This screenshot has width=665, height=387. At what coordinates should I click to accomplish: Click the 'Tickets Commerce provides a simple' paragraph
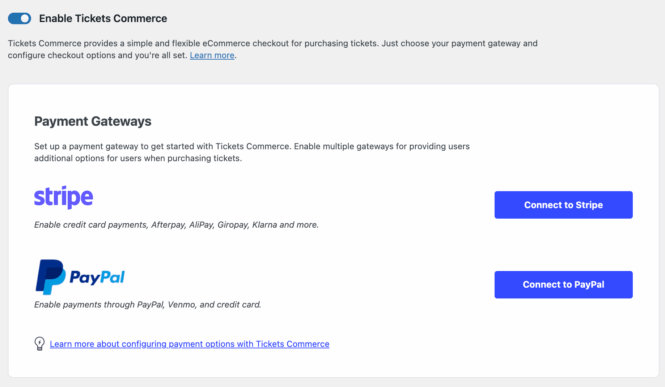[x=273, y=49]
